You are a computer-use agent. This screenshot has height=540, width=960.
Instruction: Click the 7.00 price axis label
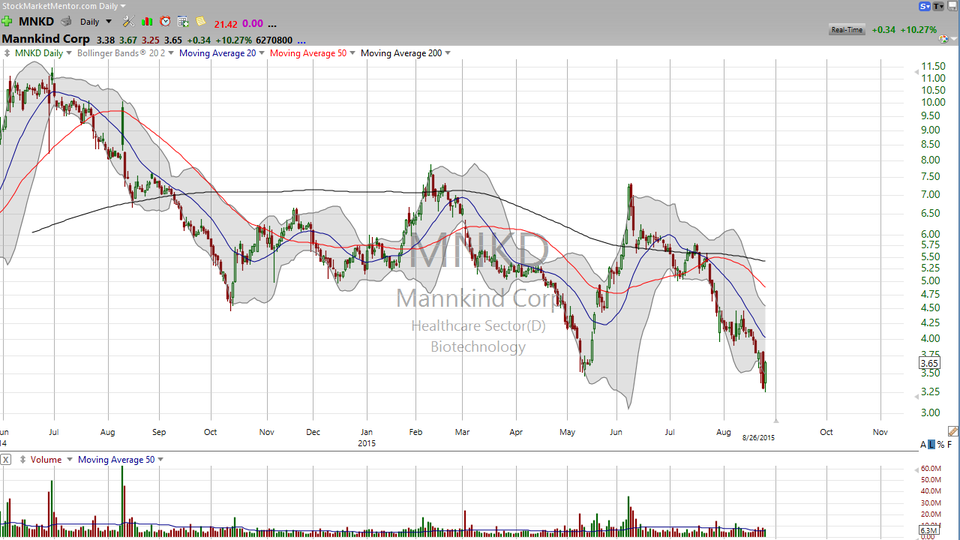point(931,195)
